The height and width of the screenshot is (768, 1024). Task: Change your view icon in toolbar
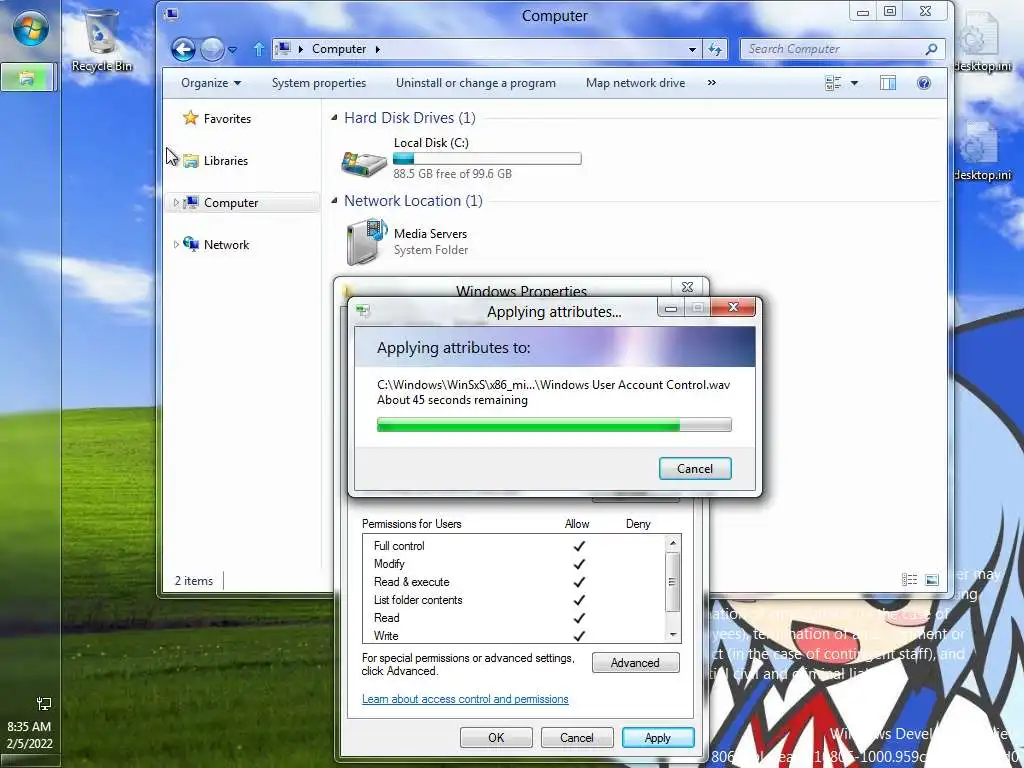(833, 83)
